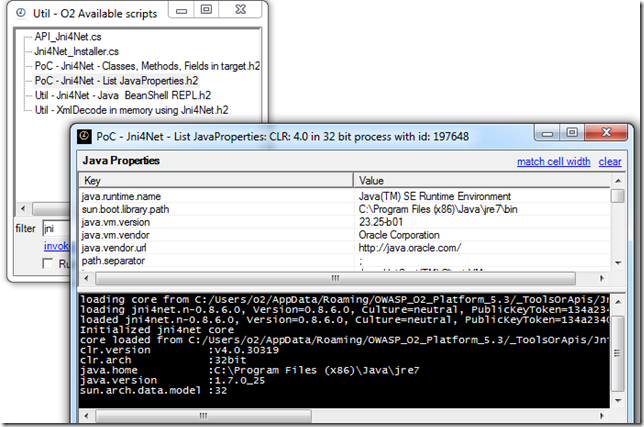Image resolution: width=644 pixels, height=427 pixels.
Task: Click the O2 icon in PoC window title bar
Action: (x=85, y=135)
